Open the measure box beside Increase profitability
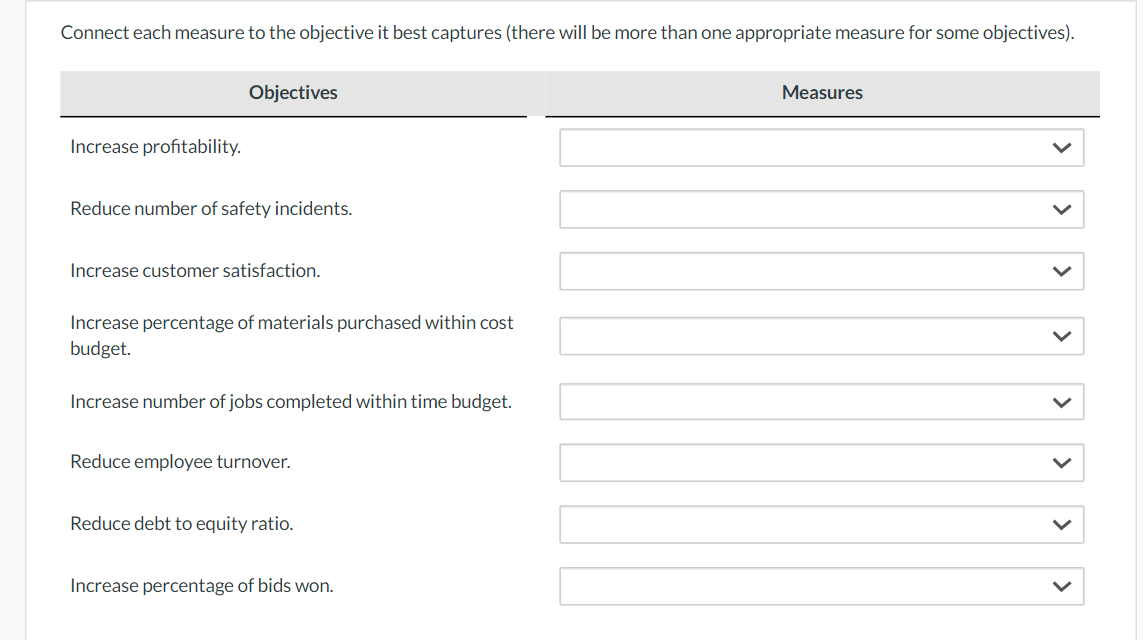 click(x=821, y=148)
